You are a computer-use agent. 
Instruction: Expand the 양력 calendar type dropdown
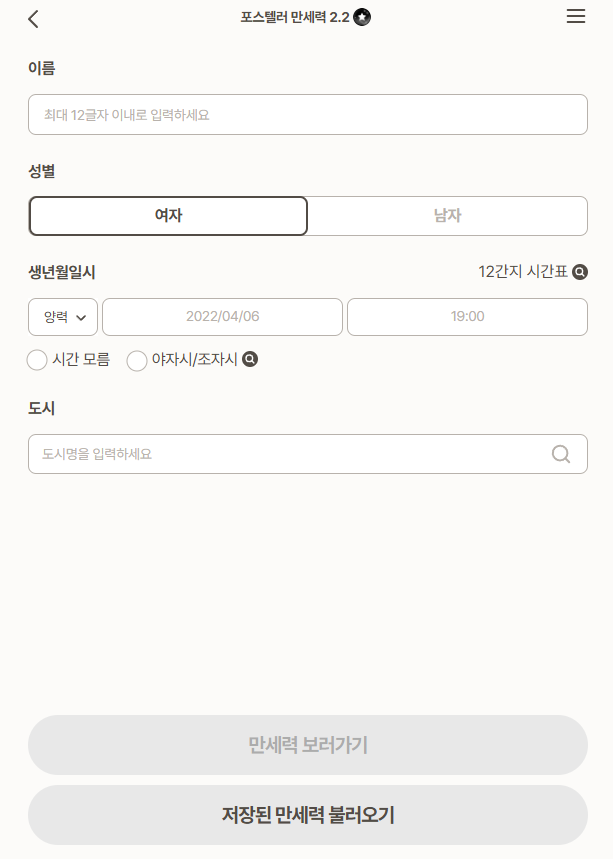tap(63, 317)
